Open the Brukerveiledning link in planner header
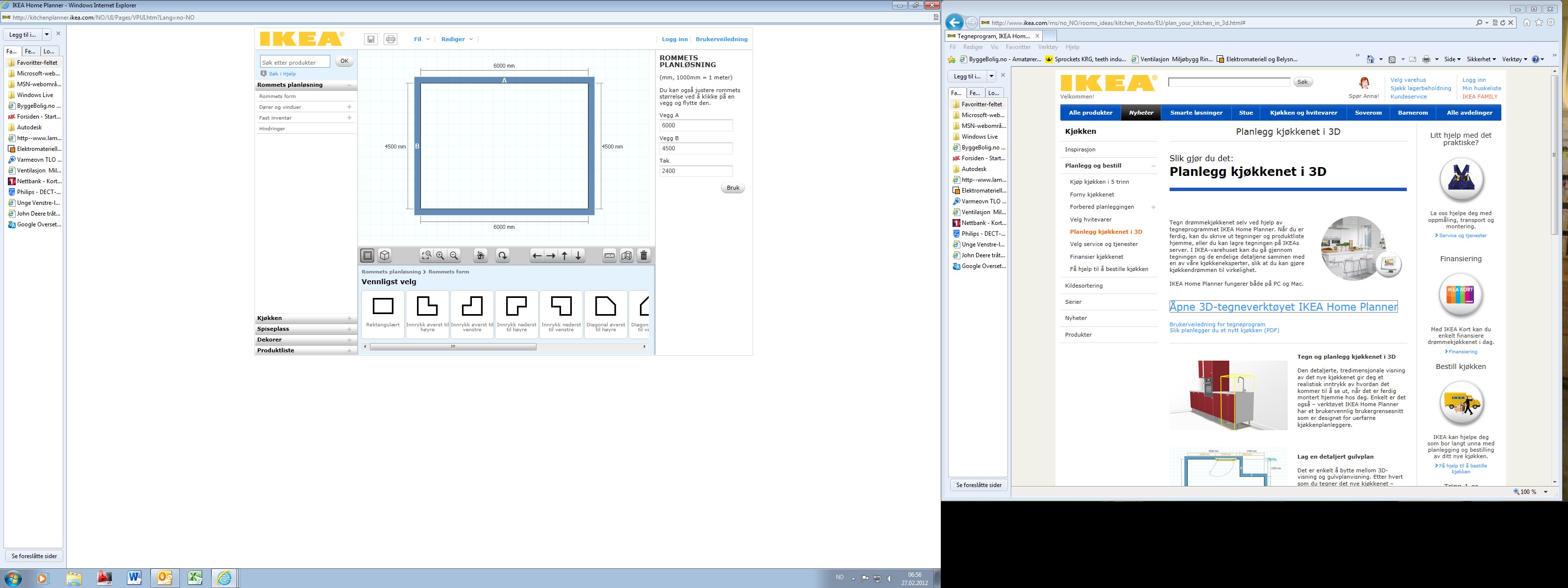 click(721, 39)
